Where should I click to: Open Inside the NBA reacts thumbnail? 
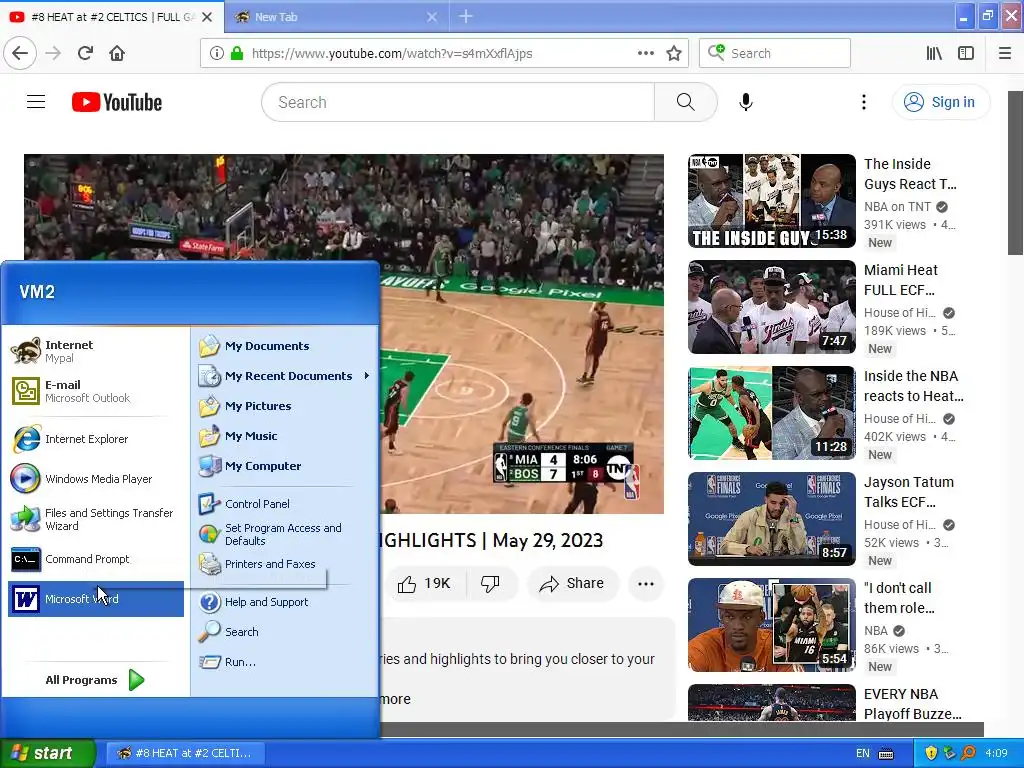(x=771, y=413)
